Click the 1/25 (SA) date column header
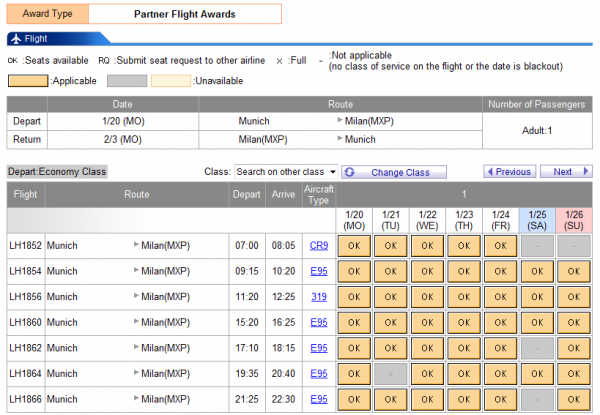 pyautogui.click(x=537, y=220)
